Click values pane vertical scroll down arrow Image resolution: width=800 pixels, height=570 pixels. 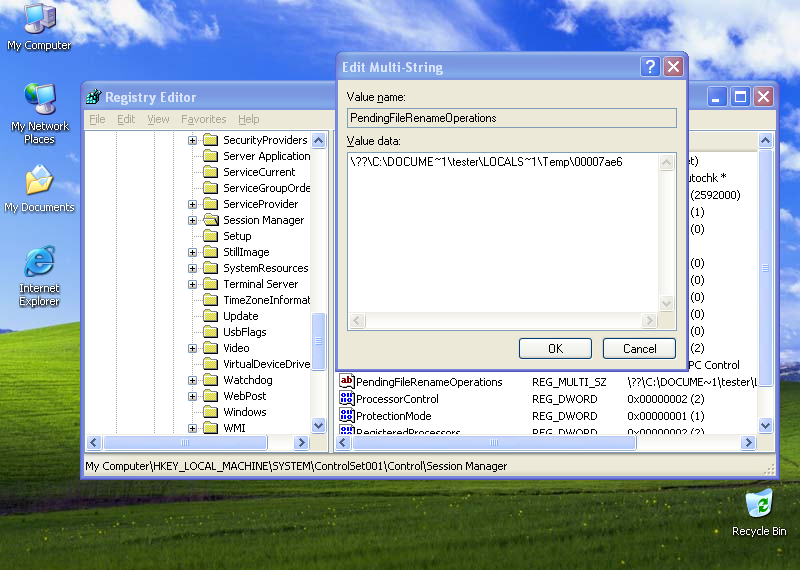pyautogui.click(x=765, y=425)
